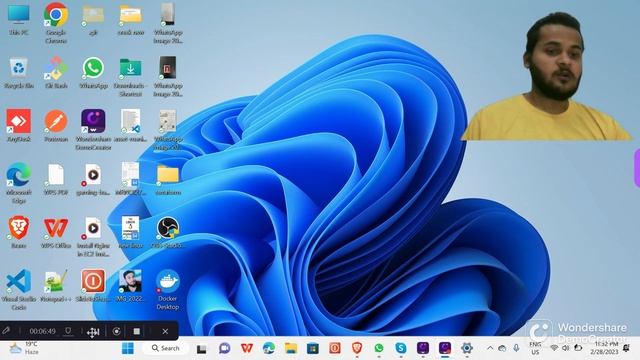Viewport: 640px width, 360px height.
Task: Launch Brave browser from the desktop
Action: coord(19,232)
